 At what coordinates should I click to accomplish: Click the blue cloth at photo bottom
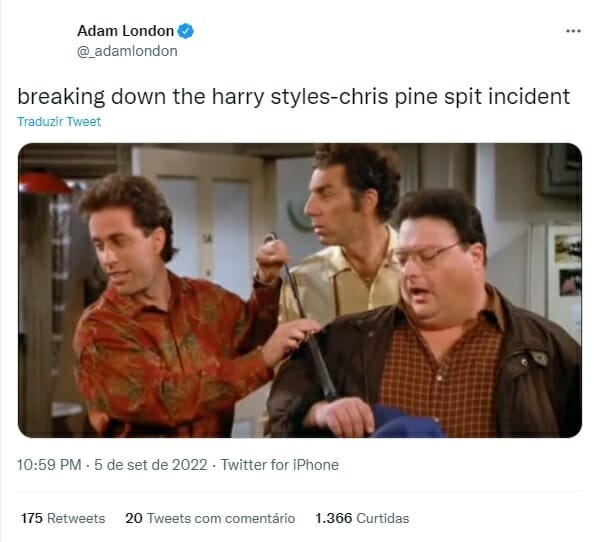pyautogui.click(x=405, y=422)
